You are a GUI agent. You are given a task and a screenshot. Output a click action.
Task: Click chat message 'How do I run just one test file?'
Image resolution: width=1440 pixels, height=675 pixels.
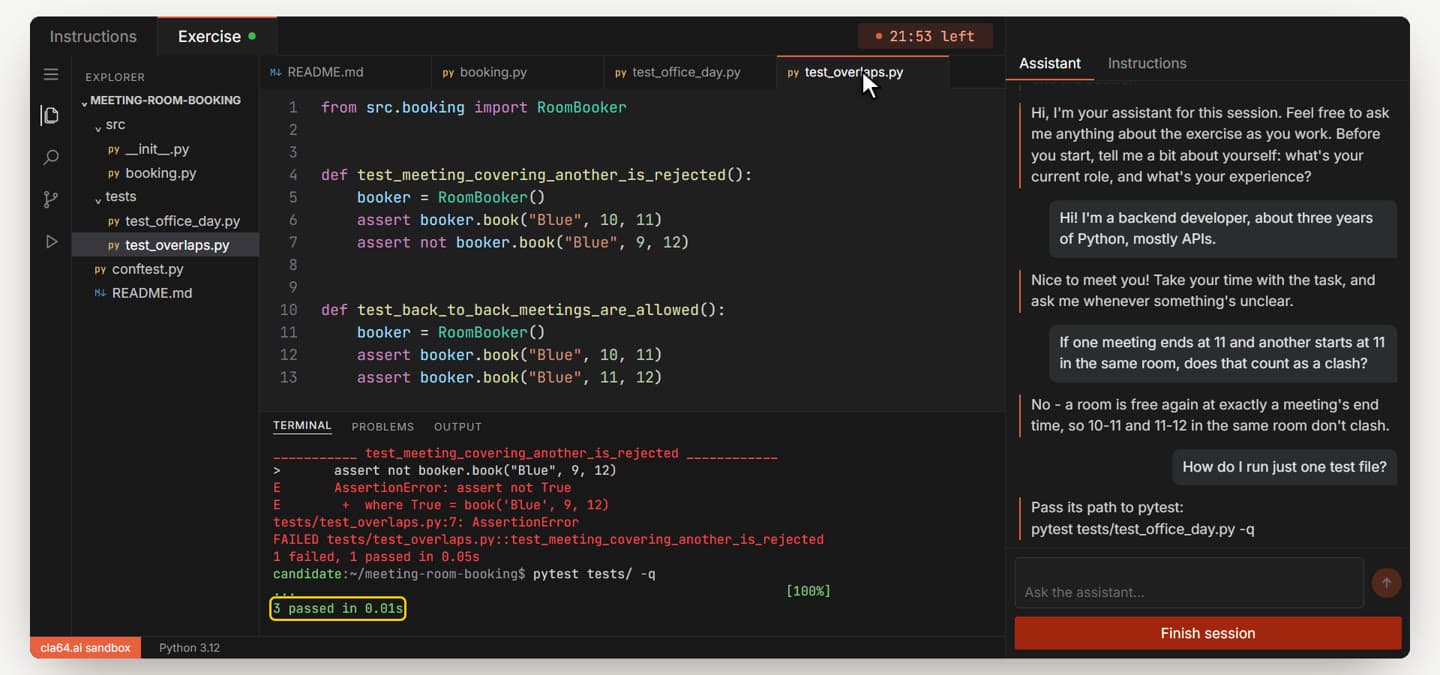1284,466
